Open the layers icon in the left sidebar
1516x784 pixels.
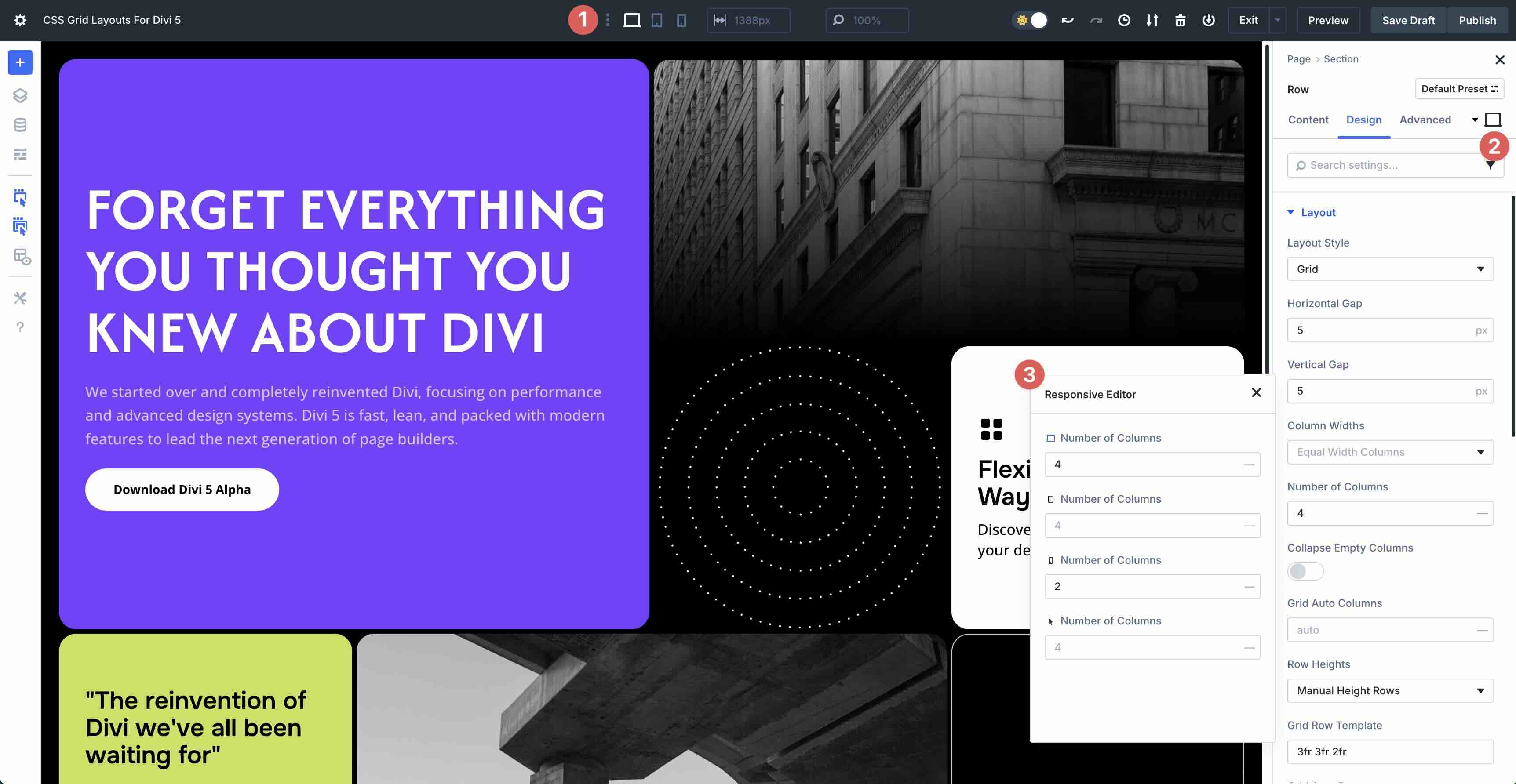click(20, 95)
